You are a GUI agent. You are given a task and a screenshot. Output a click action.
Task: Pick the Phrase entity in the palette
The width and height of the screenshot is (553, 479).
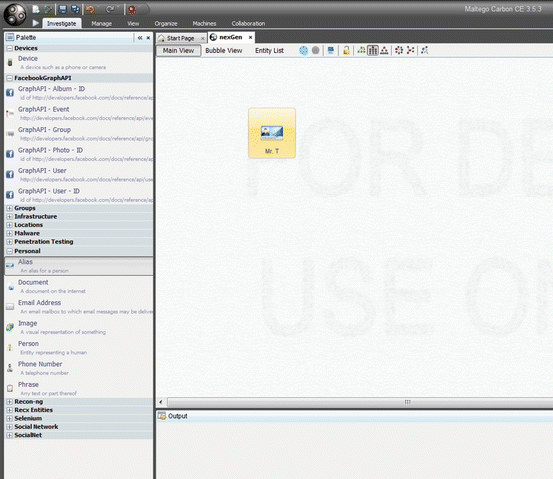(x=79, y=389)
